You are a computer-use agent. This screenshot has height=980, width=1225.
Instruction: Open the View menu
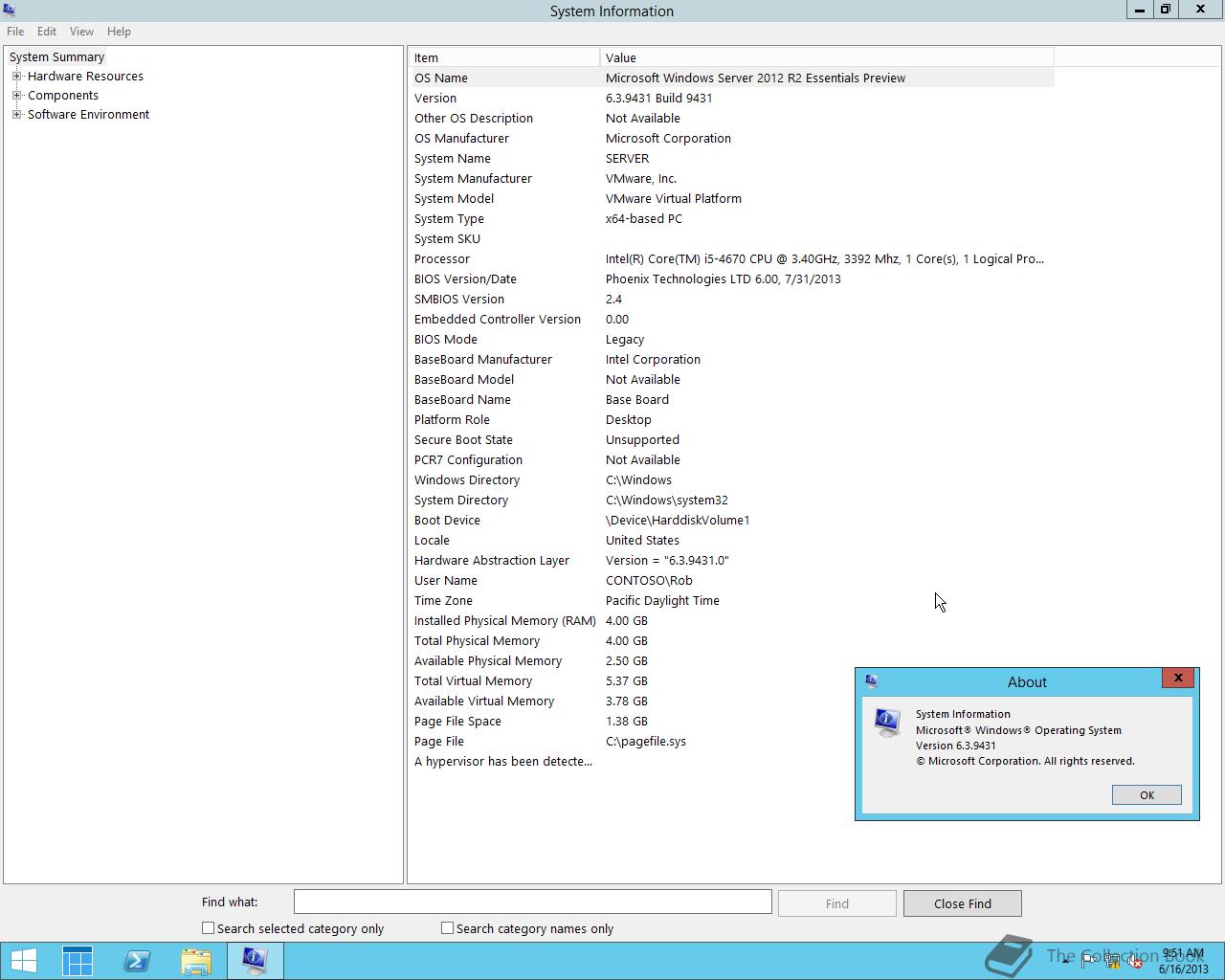pyautogui.click(x=81, y=32)
